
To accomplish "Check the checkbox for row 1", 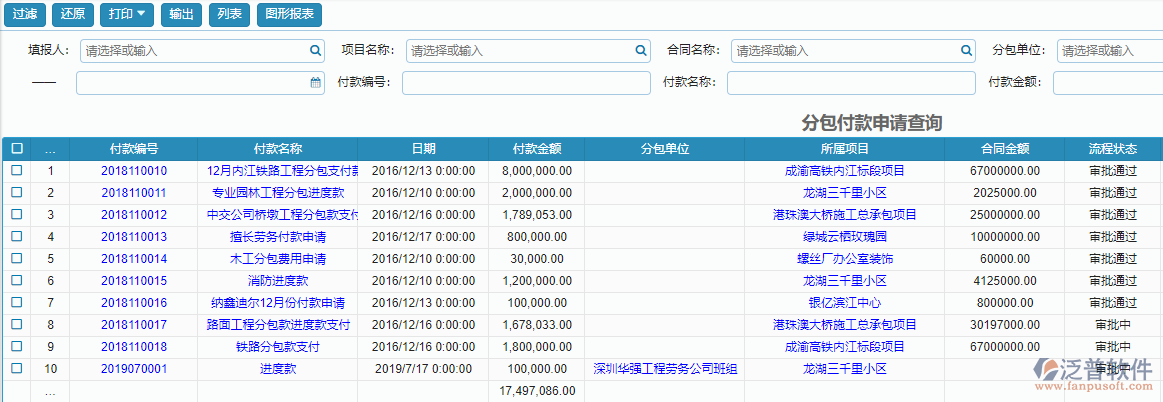I will pos(16,171).
